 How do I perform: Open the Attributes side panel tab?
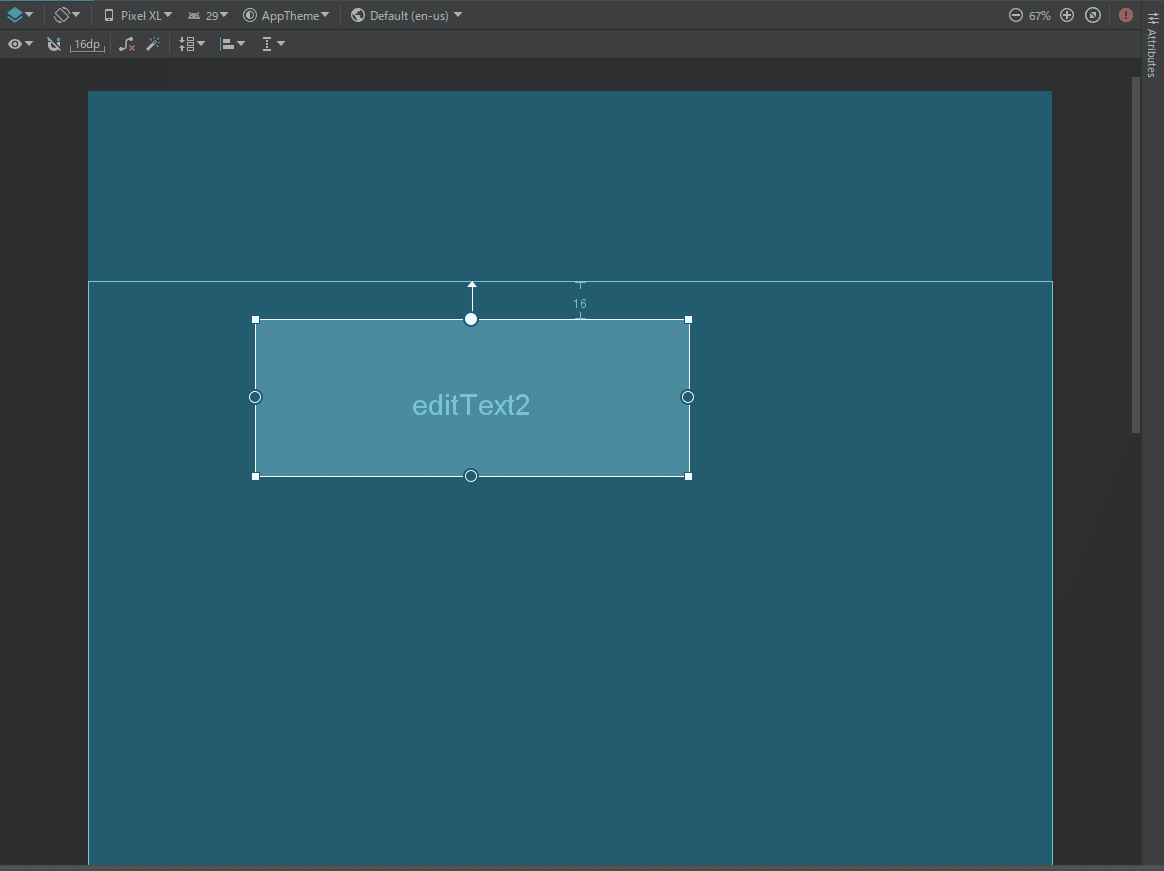tap(1152, 45)
